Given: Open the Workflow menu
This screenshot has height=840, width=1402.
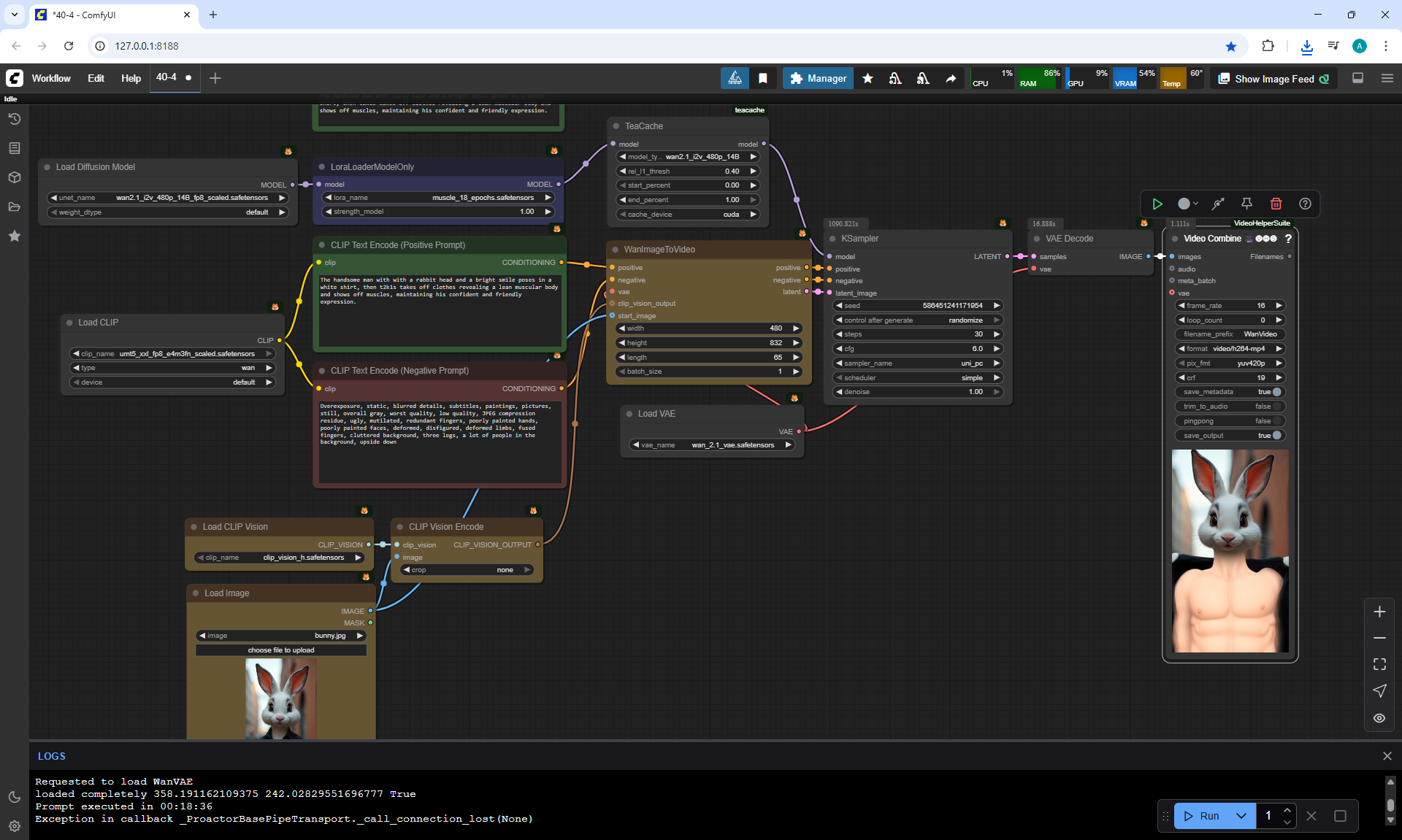Looking at the screenshot, I should [x=51, y=78].
